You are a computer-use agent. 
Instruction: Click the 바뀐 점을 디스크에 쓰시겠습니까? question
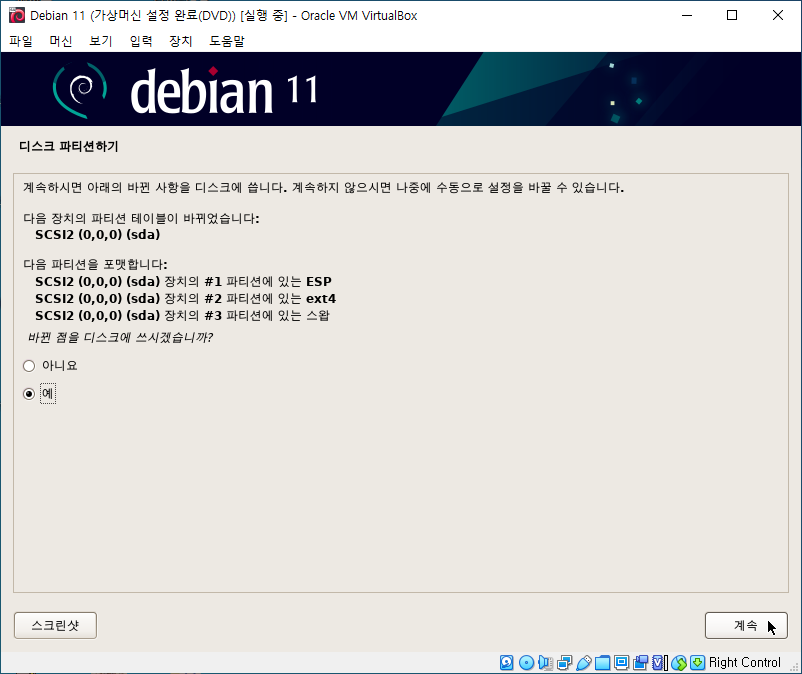120,338
